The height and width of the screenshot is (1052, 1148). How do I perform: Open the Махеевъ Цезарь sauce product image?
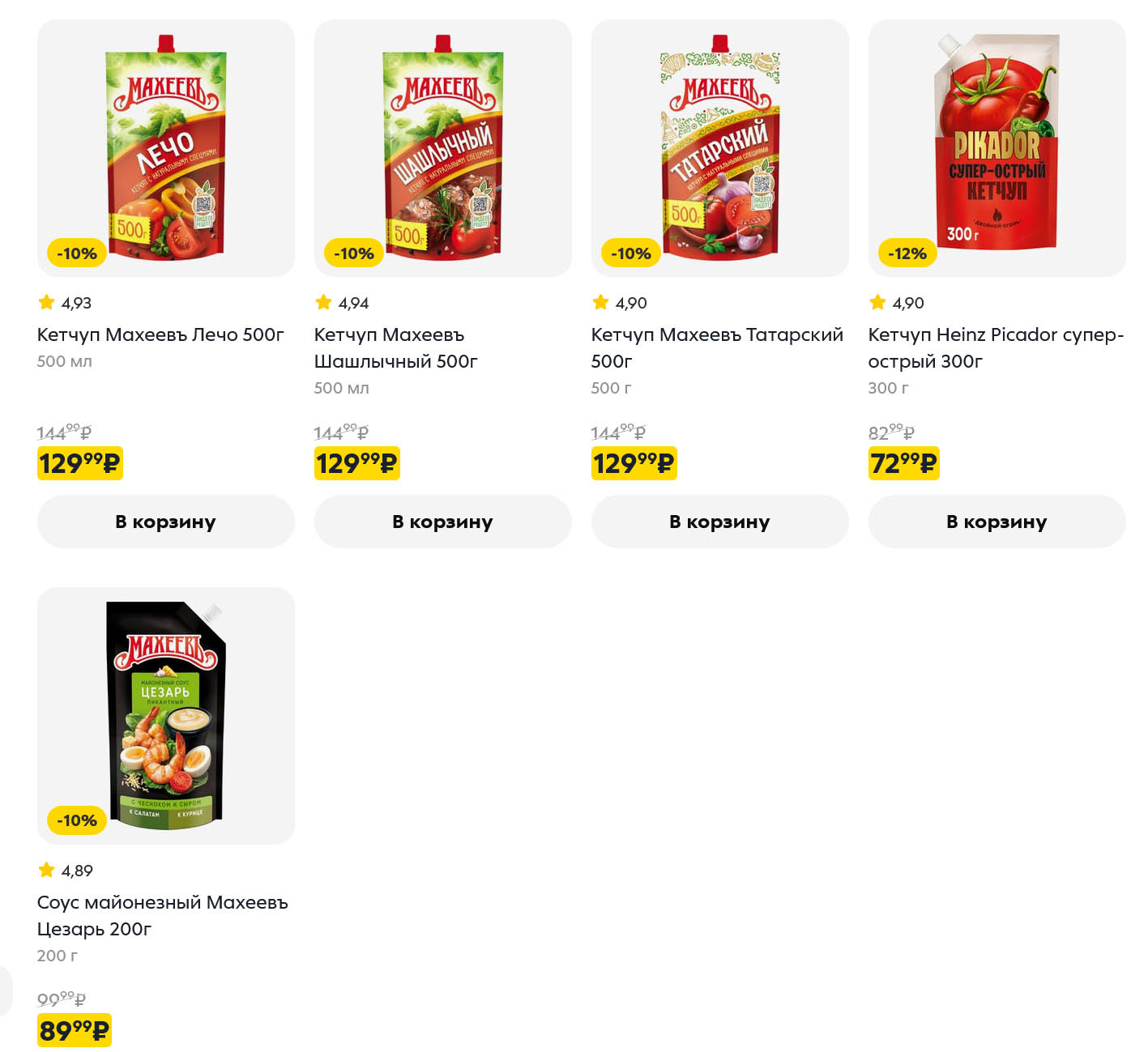click(166, 715)
